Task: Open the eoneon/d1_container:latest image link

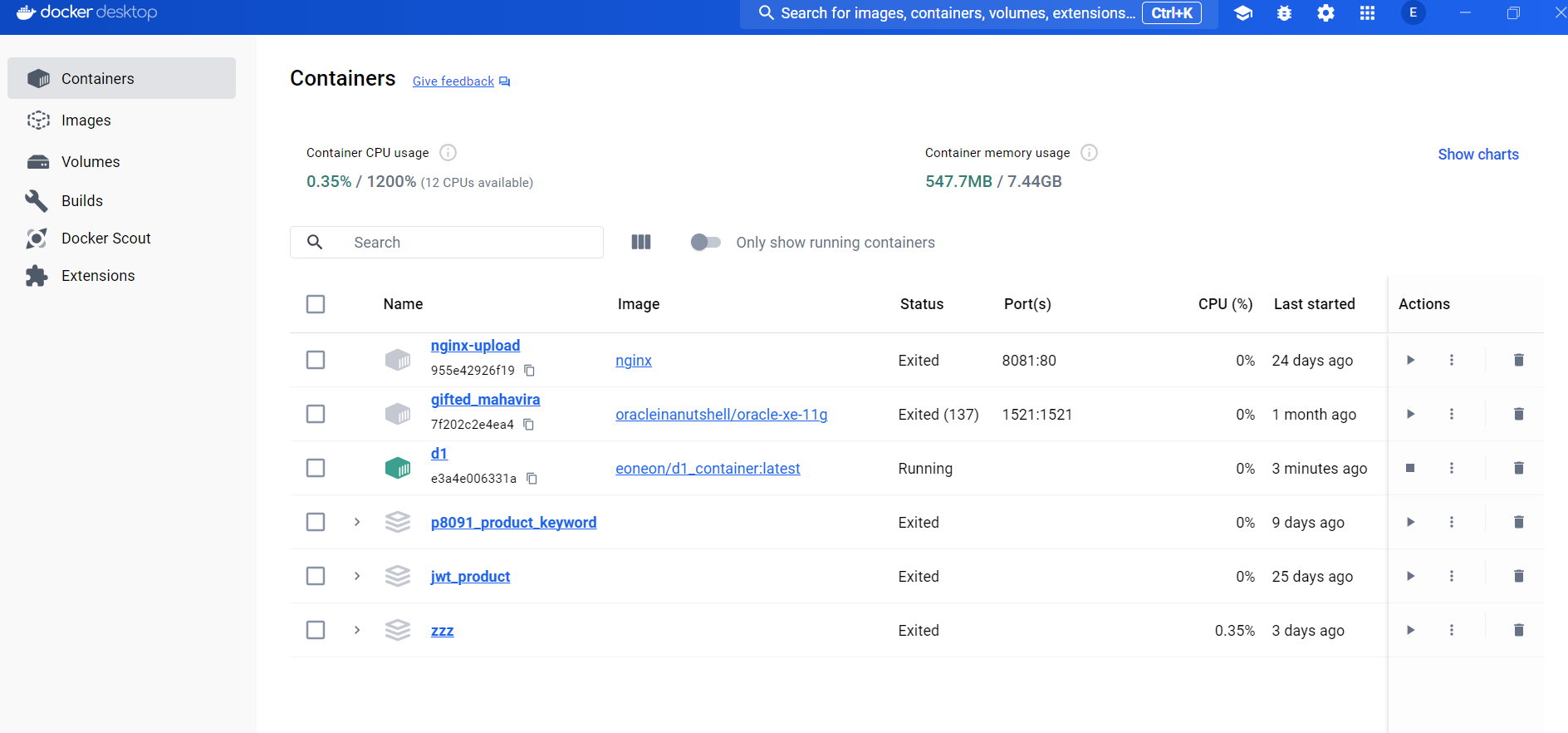Action: 708,469
